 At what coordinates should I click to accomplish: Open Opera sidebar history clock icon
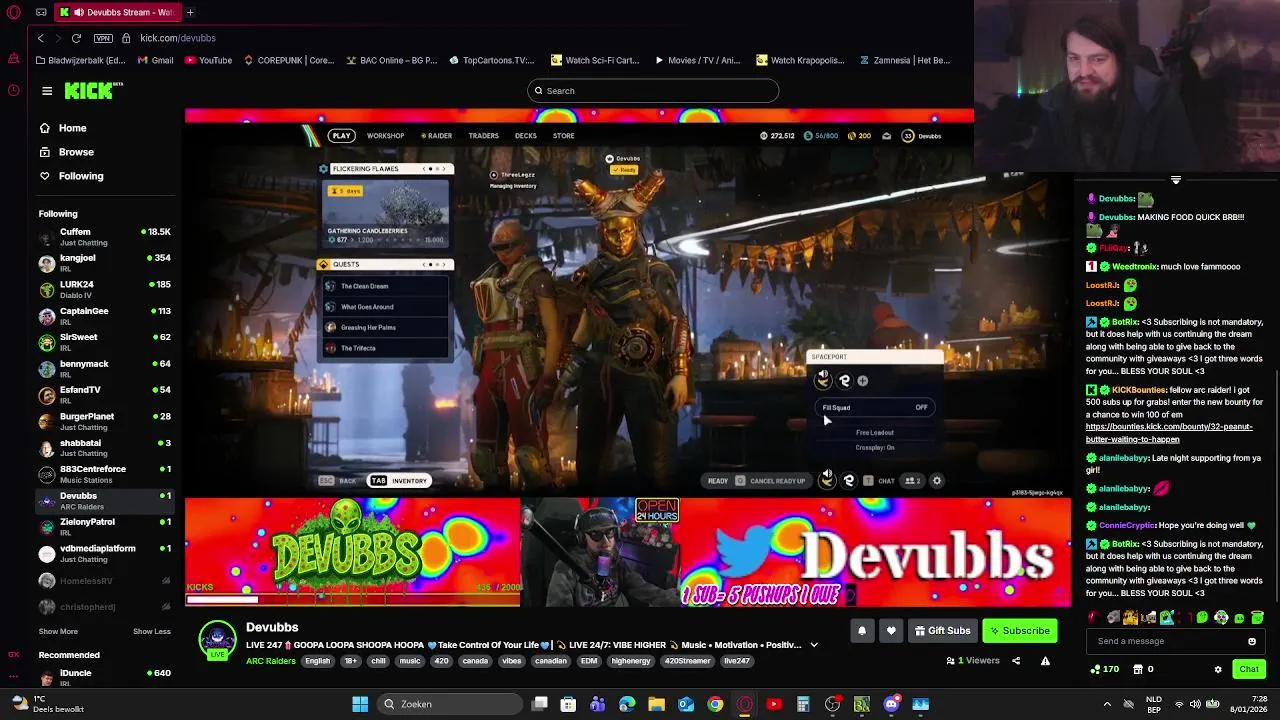[x=14, y=90]
